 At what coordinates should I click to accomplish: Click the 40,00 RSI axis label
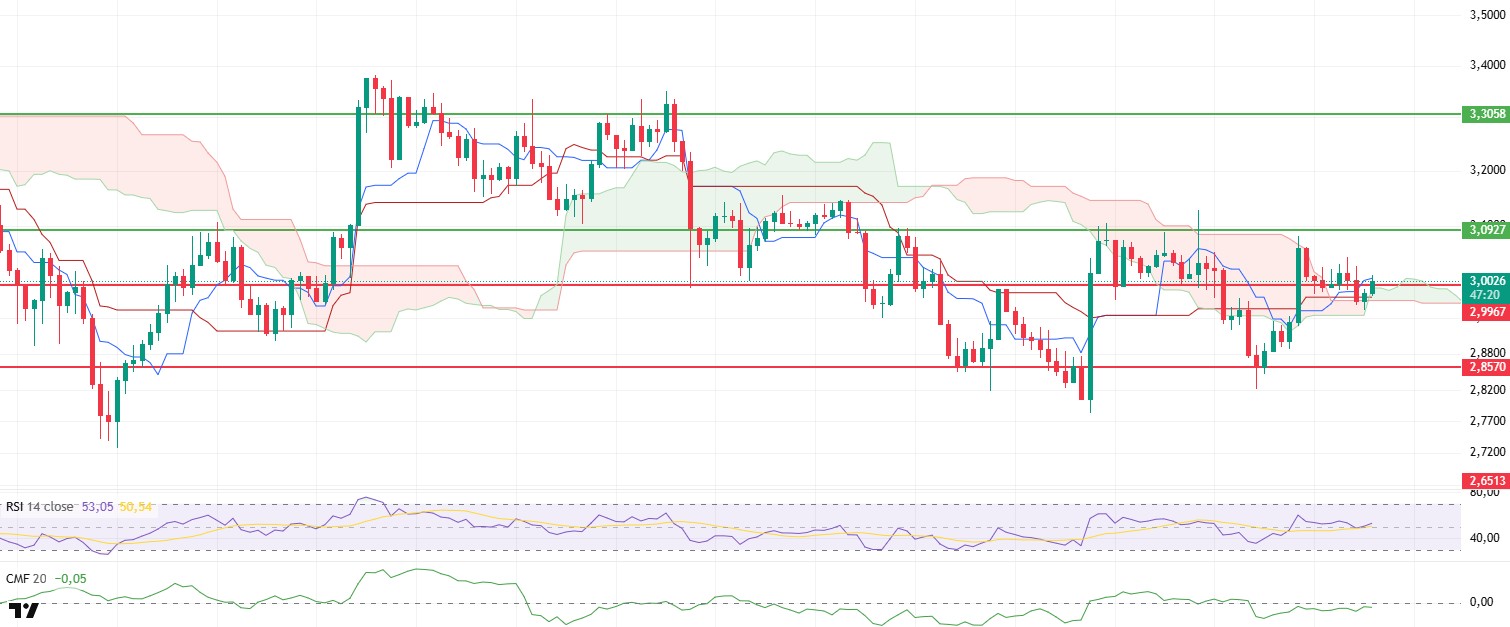click(1485, 539)
